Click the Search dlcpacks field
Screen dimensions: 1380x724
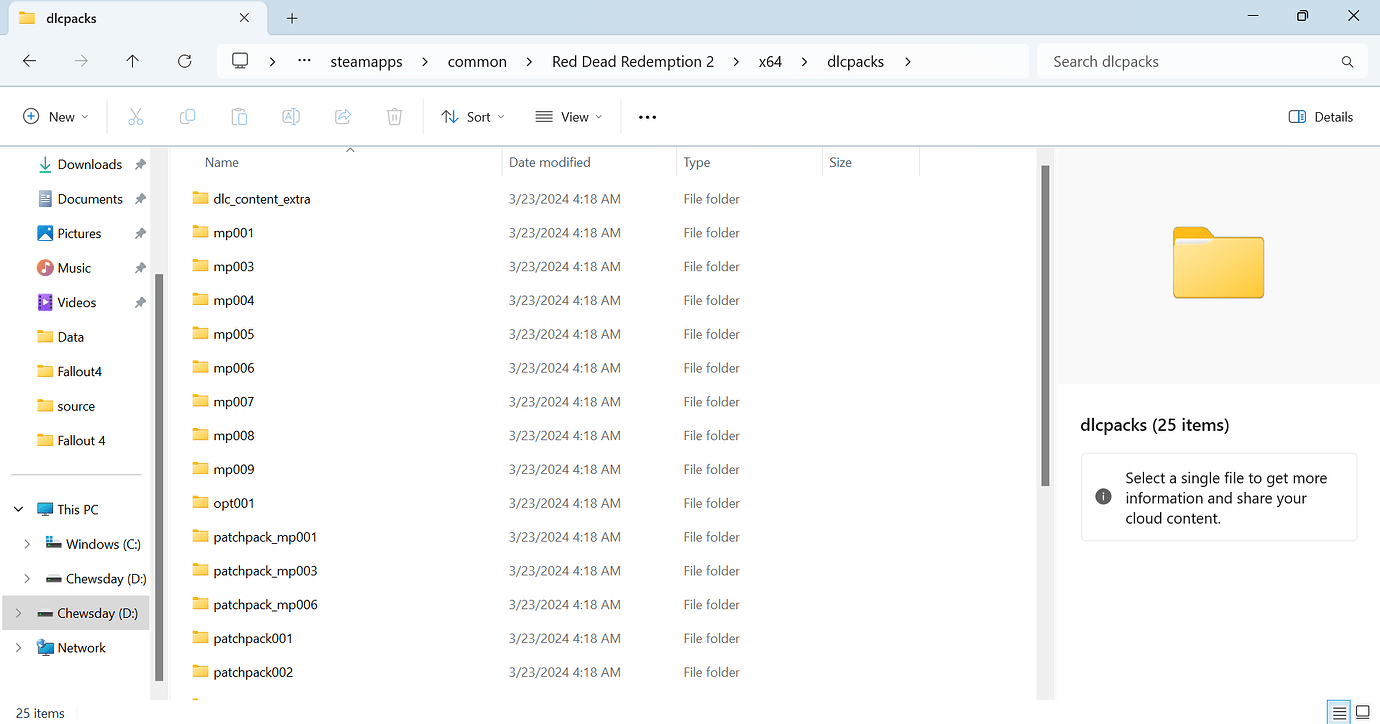pyautogui.click(x=1190, y=61)
